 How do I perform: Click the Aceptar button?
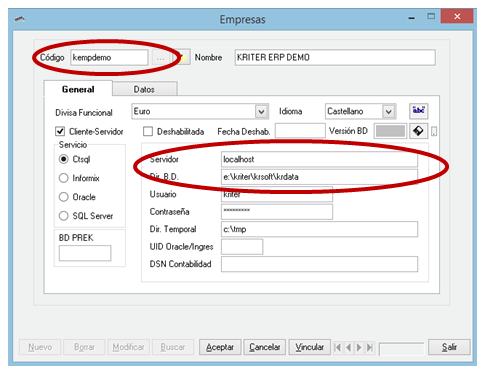(x=220, y=347)
